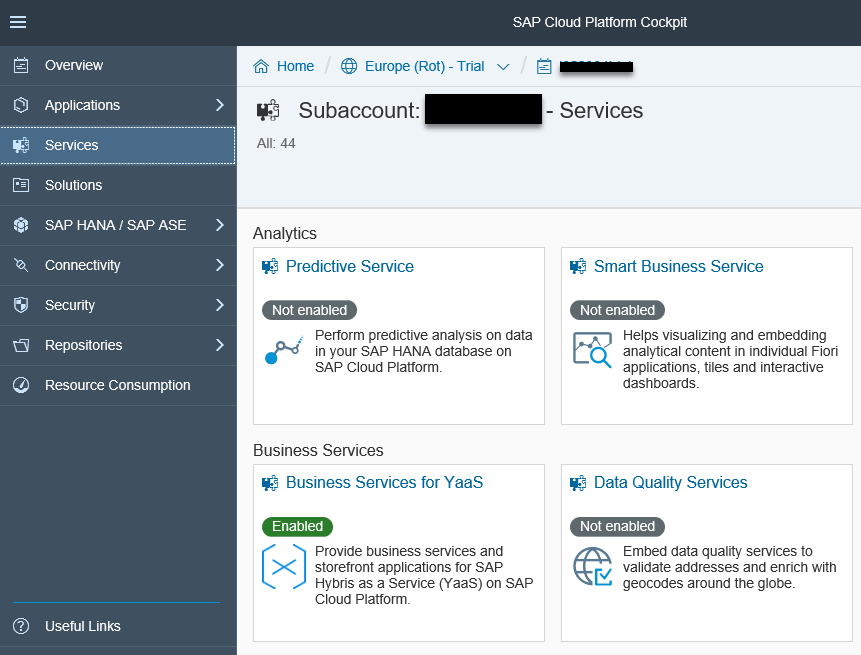Click the YaaS storefront icon
861x655 pixels.
click(x=285, y=566)
